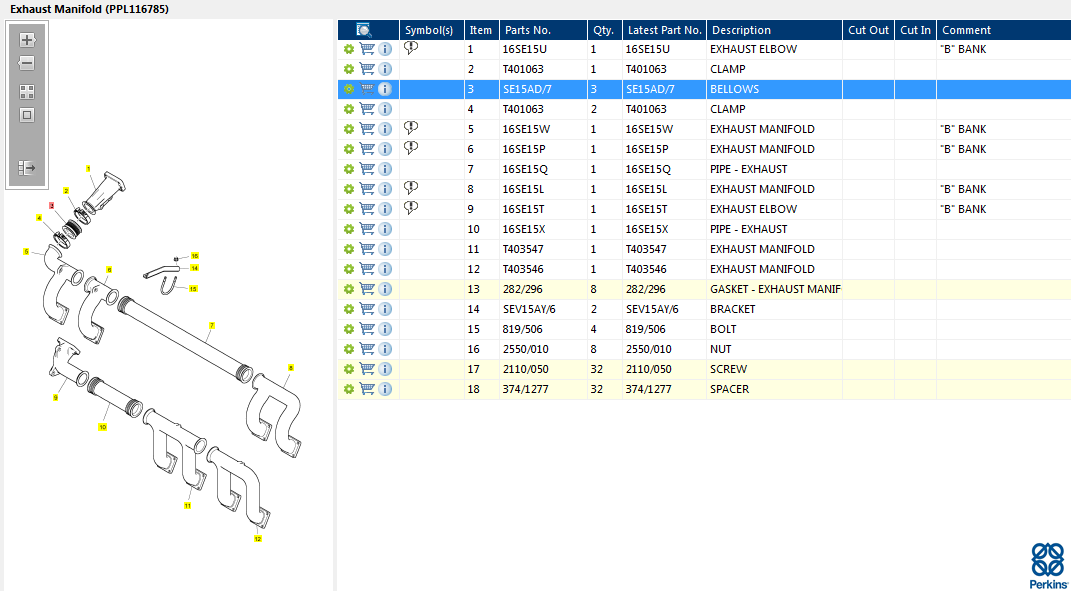Open the search filter icon in table header
Screen dimensions: 1071x591
coord(365,30)
